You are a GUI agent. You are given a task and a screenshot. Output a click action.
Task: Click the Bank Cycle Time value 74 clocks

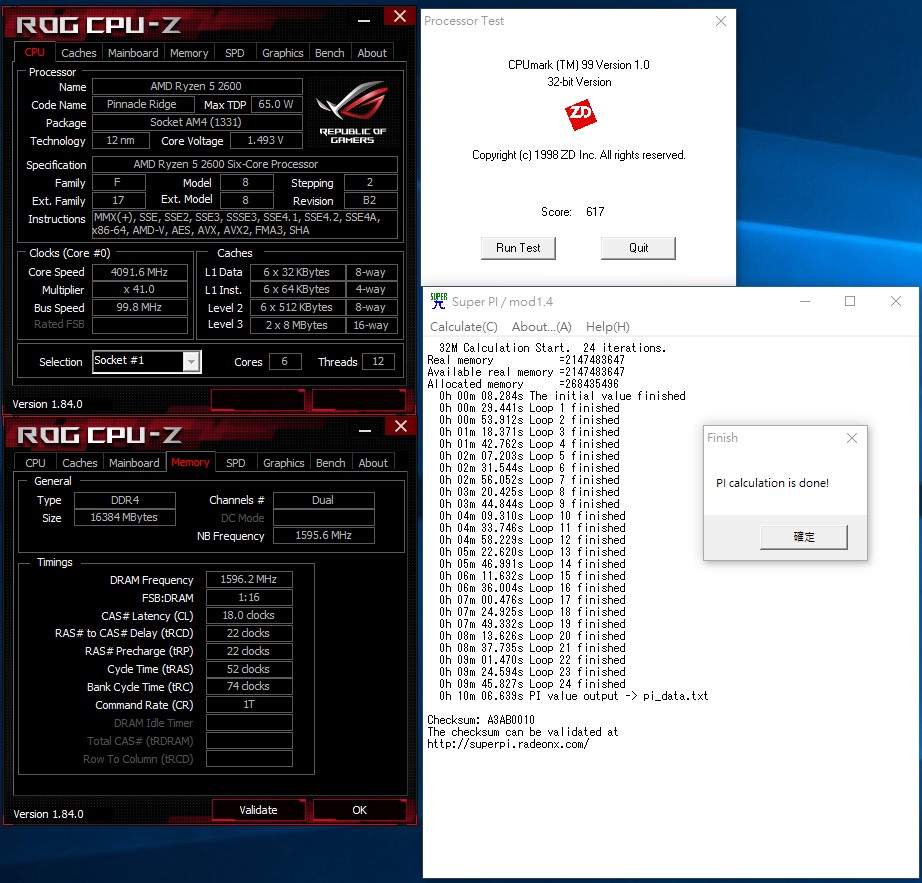[249, 687]
